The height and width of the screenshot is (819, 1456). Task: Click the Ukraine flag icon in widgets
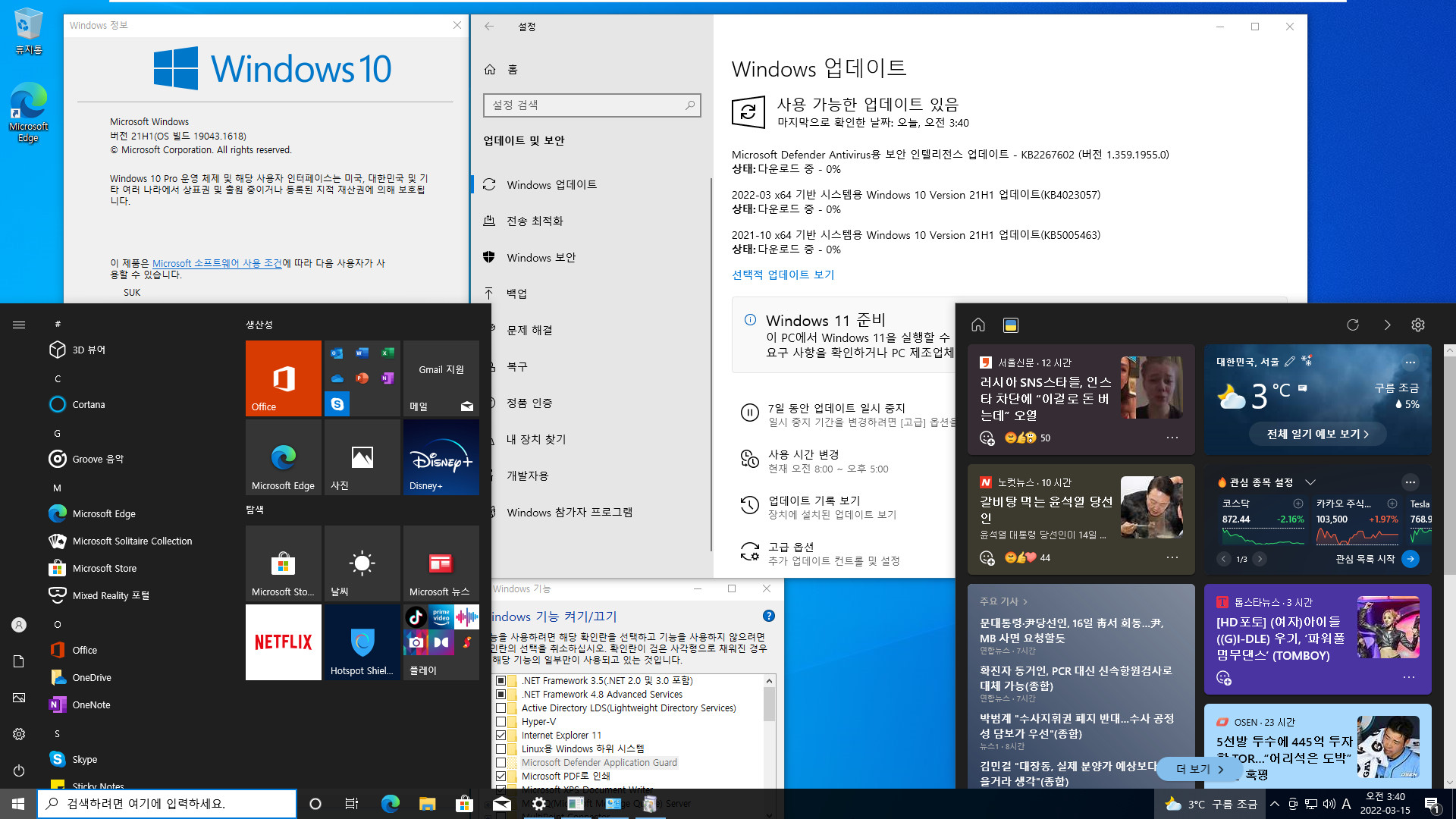coord(1011,325)
